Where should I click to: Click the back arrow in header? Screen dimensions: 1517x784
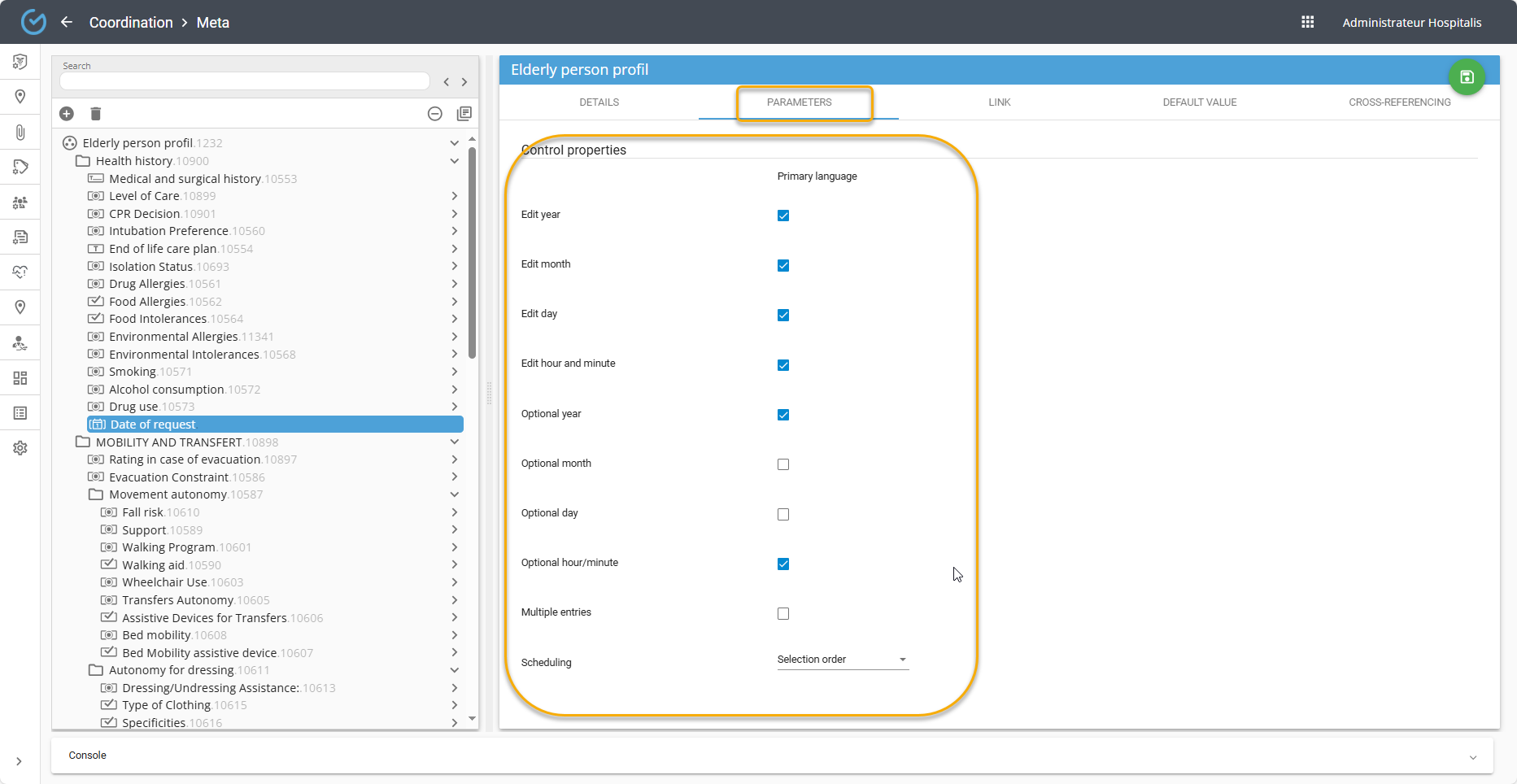point(67,22)
